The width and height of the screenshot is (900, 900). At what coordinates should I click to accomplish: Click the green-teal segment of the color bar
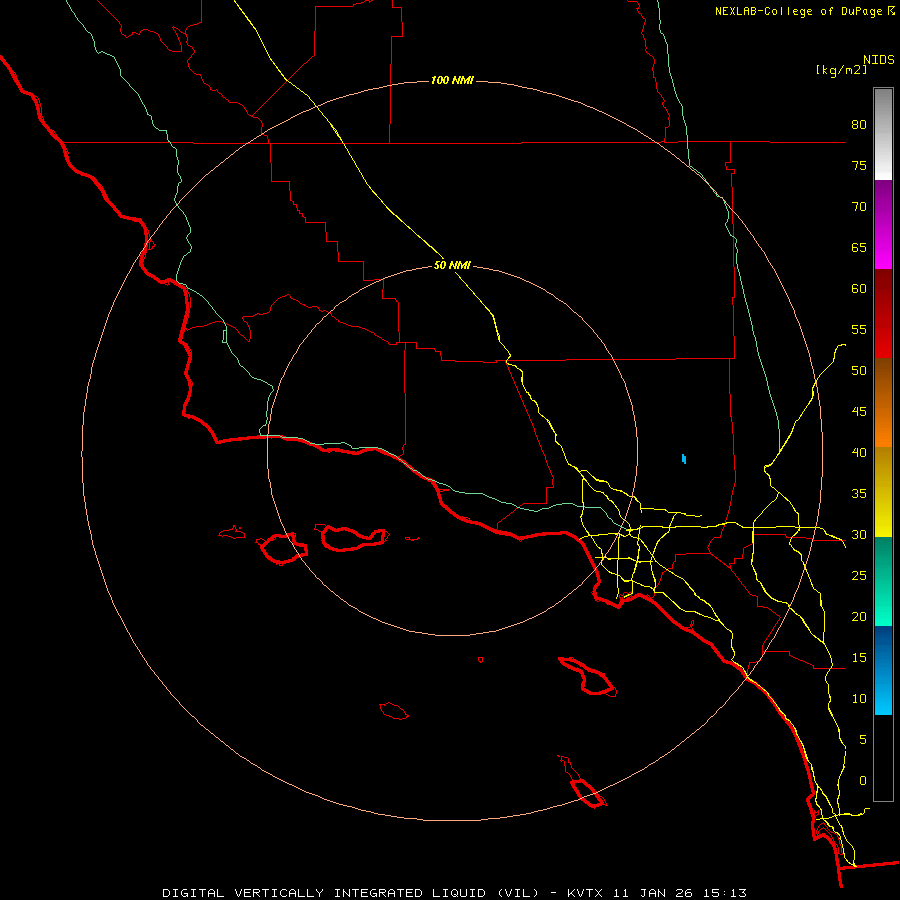pyautogui.click(x=883, y=581)
